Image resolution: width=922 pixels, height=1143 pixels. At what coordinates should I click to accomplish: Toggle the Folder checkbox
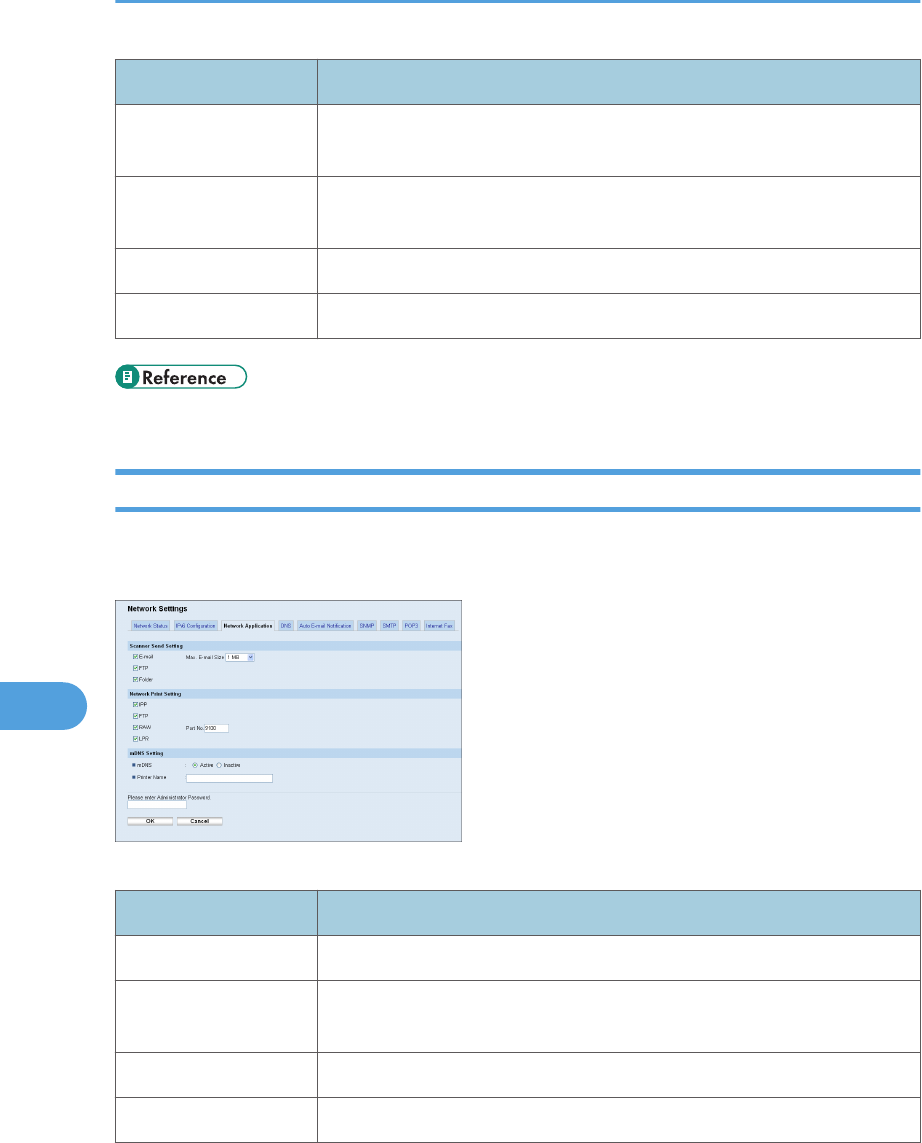click(x=136, y=679)
